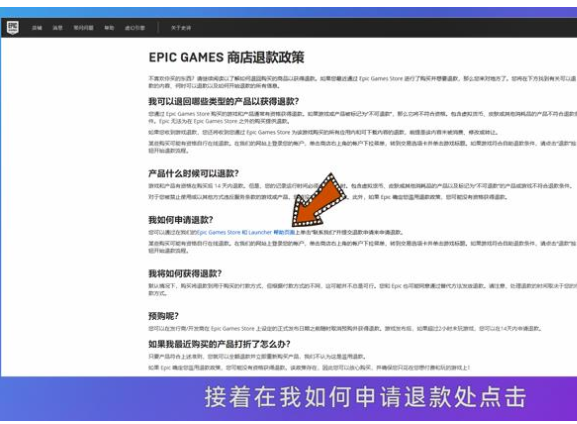Screen dimensions: 577x424
Task: Open the 常见问题 (FAQ) navigation item
Action: coord(84,28)
